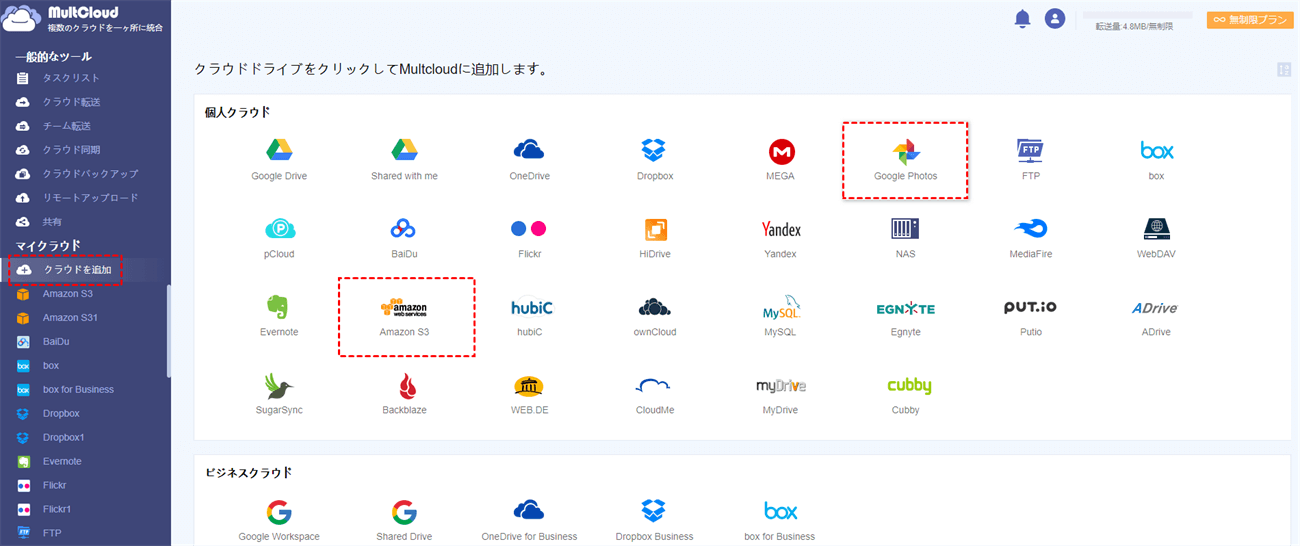This screenshot has height=546, width=1300.
Task: Open クラウド転送 in sidebar
Action: [x=71, y=102]
